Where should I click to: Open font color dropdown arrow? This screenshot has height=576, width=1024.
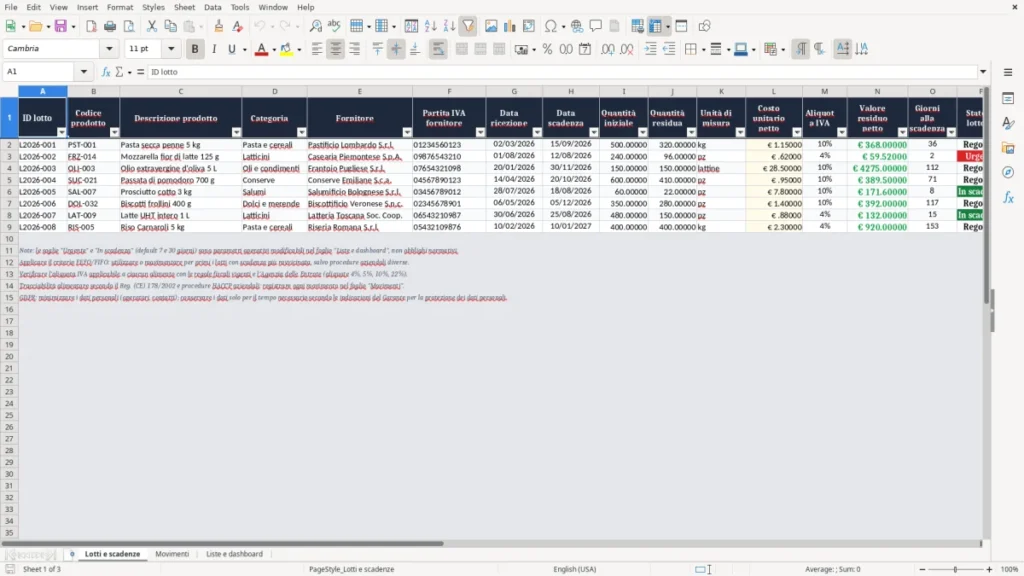pyautogui.click(x=274, y=50)
